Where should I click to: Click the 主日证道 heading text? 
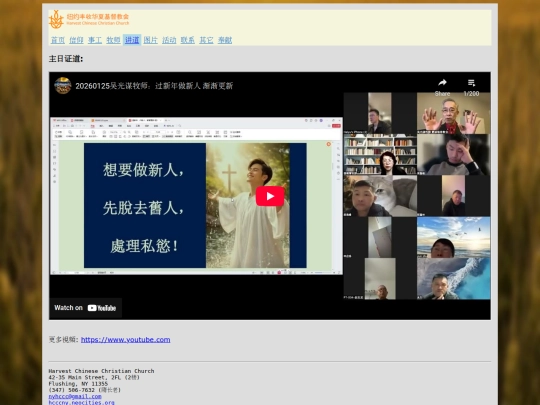66,59
